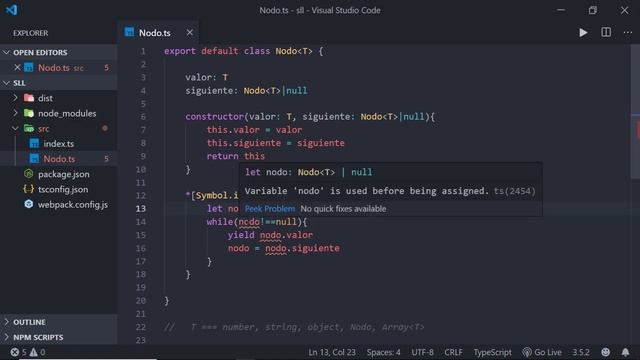
Task: Click the tsconfig.json braces icon
Action: tap(29, 189)
